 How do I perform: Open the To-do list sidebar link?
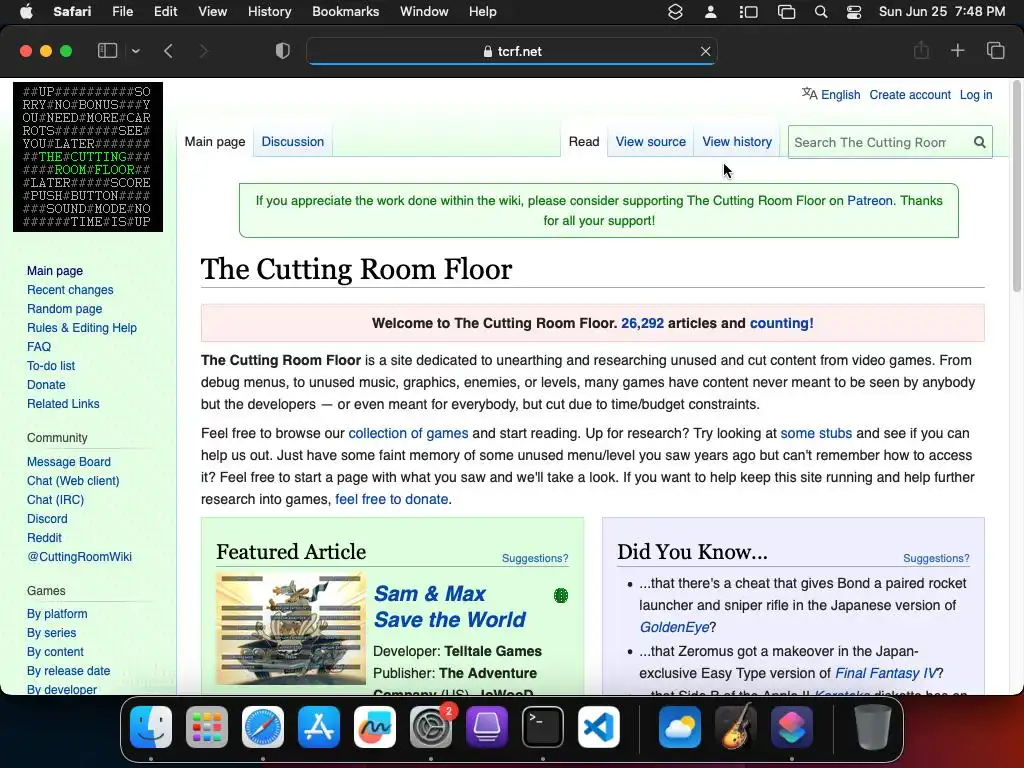point(51,365)
